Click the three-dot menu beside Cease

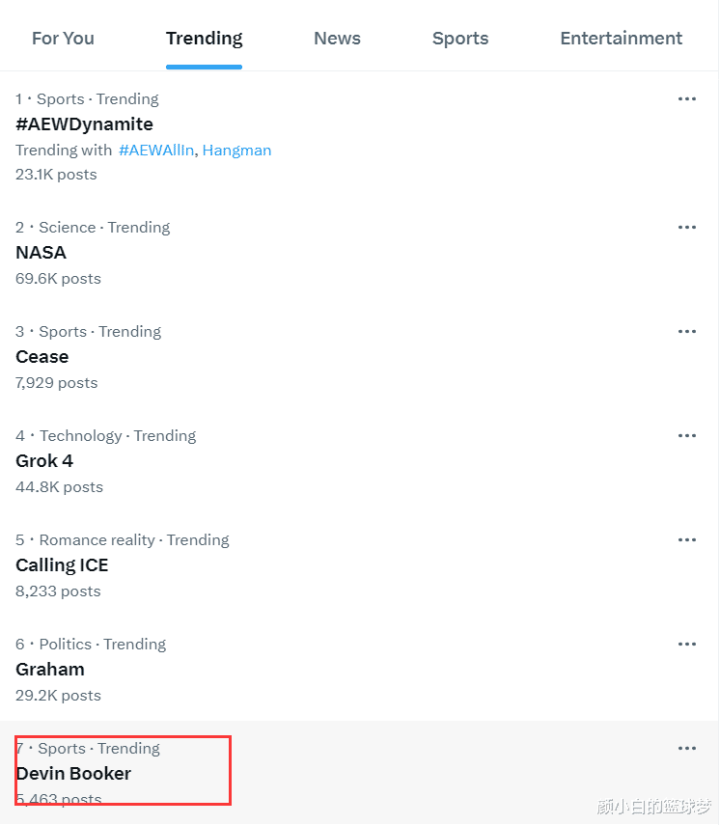687,331
